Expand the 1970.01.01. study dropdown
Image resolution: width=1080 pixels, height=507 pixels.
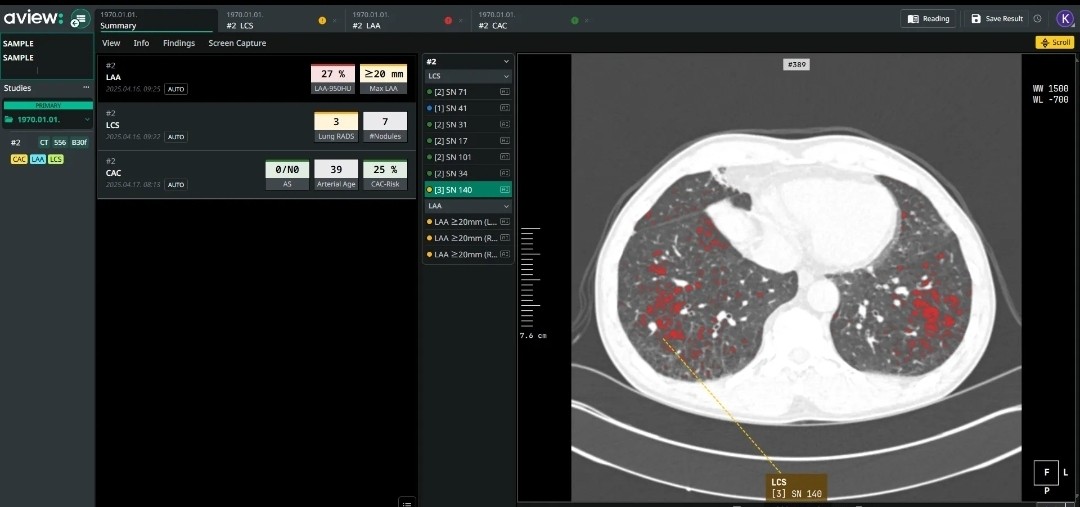87,119
